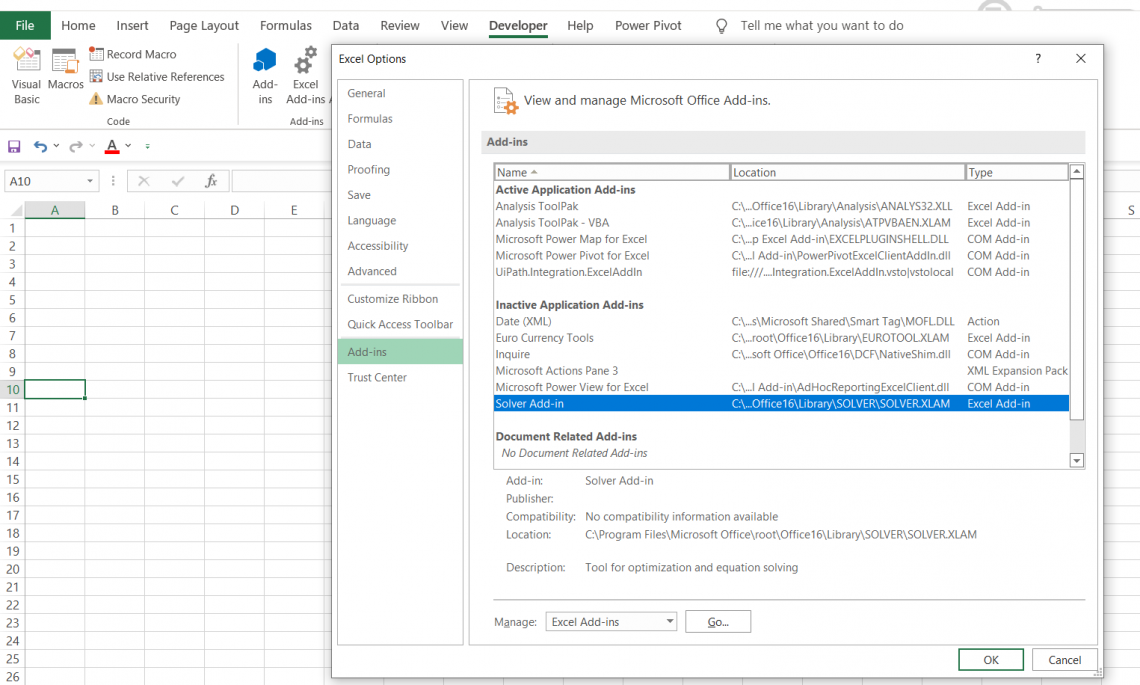Open the Formulas ribbon tab

[286, 26]
